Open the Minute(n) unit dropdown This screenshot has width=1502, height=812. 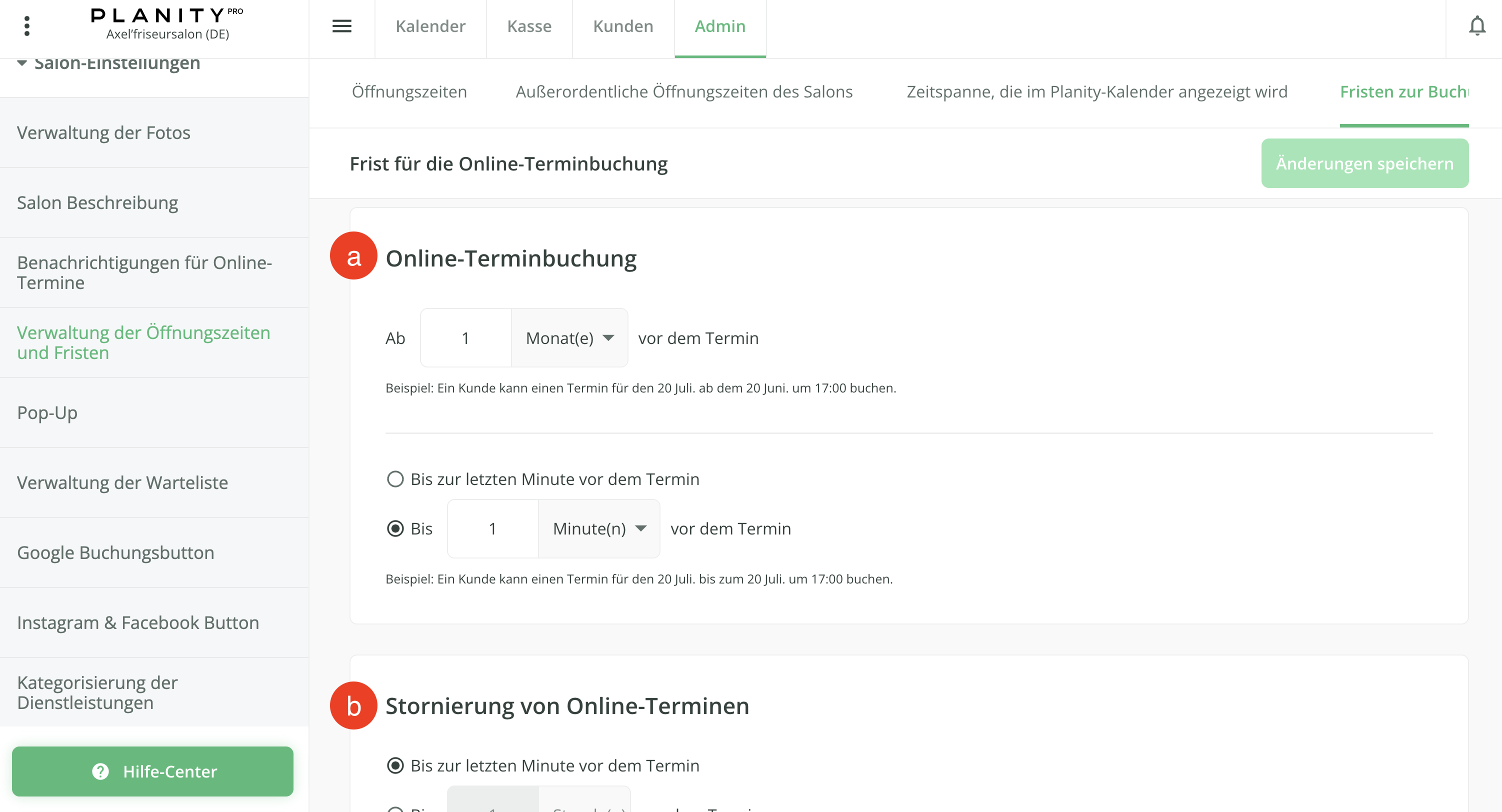(x=599, y=528)
